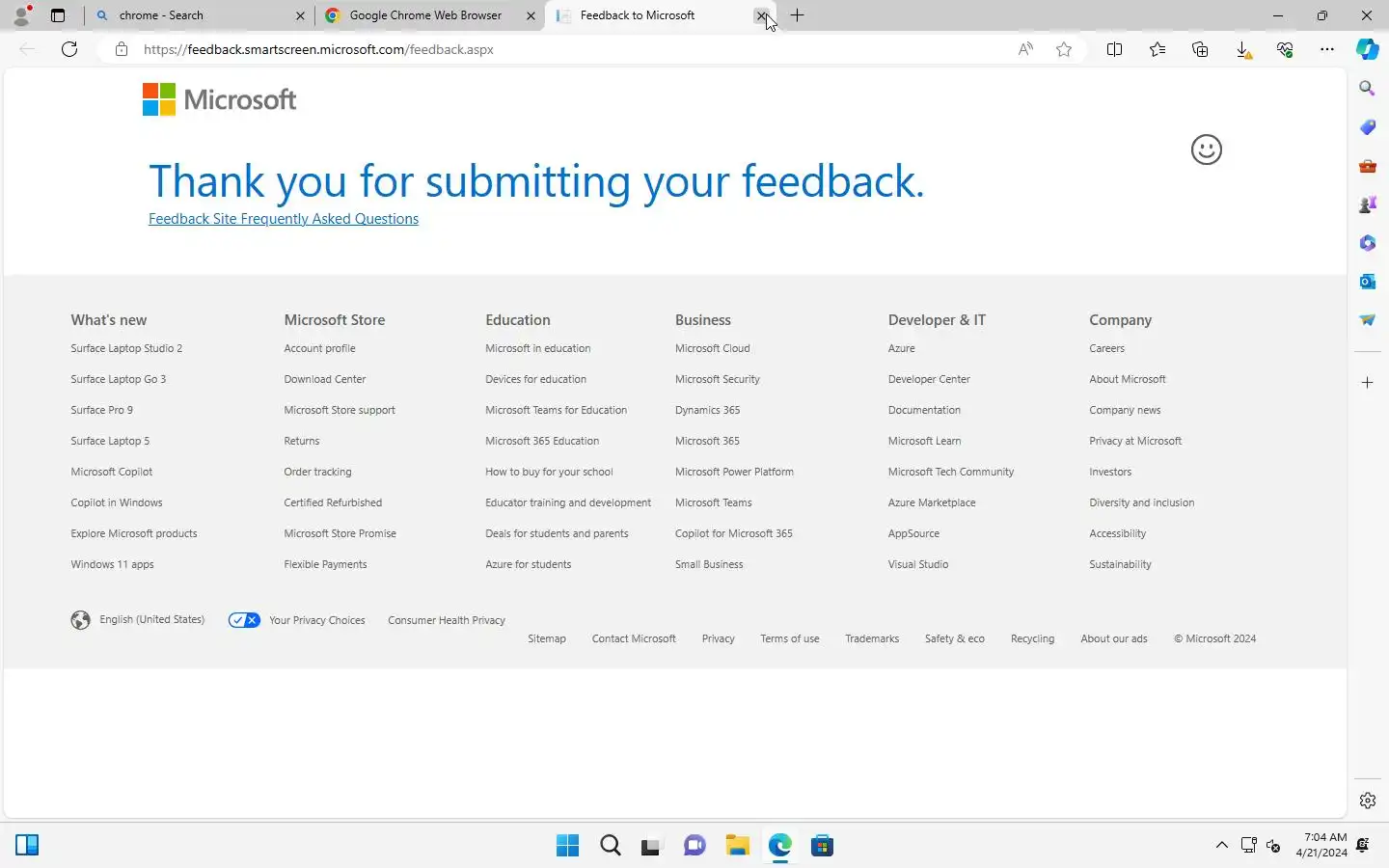The image size is (1389, 868).
Task: Open Sustainability link
Action: click(x=1120, y=564)
